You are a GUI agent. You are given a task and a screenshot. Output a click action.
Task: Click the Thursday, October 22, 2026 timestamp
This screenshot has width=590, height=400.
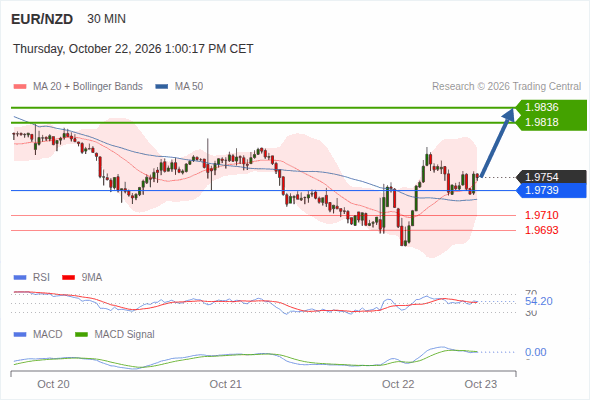click(133, 49)
